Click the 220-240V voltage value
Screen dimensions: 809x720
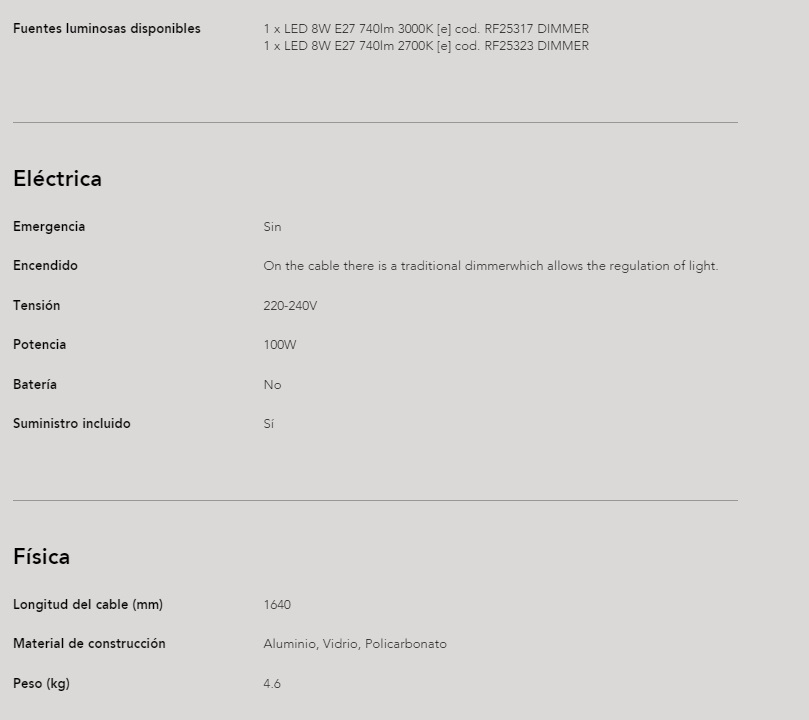(x=290, y=306)
